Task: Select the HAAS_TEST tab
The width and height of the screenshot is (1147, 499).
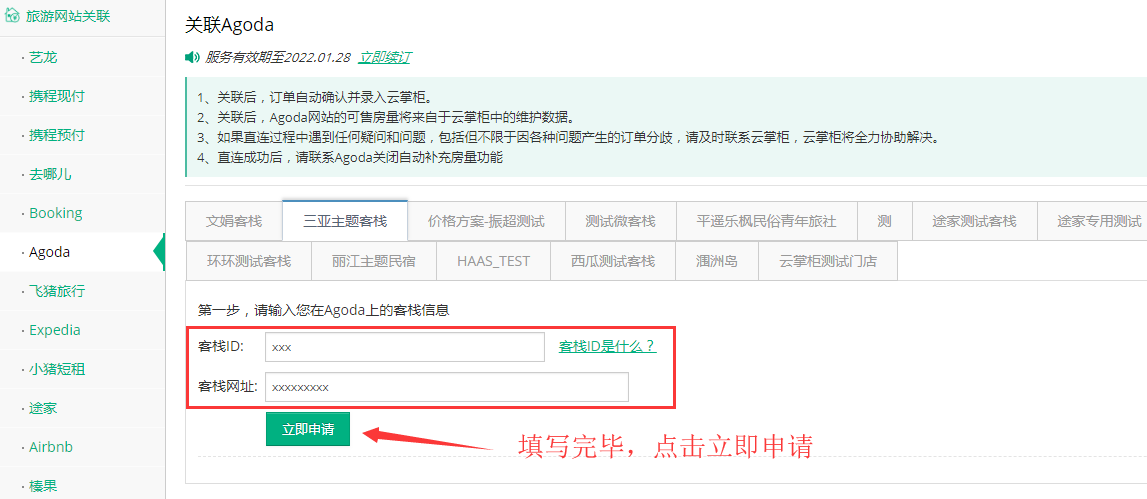Action: (x=493, y=261)
